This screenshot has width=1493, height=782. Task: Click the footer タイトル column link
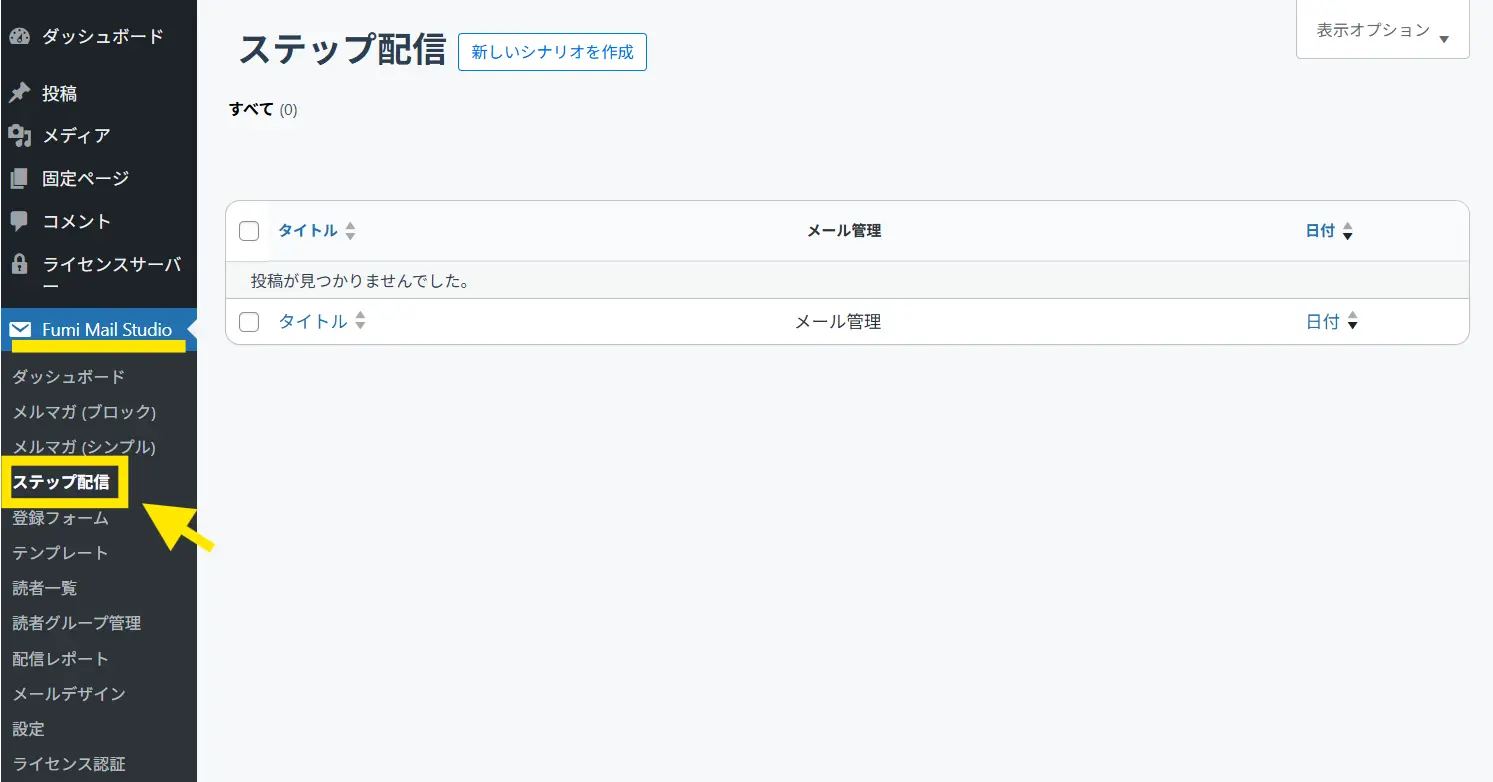313,322
